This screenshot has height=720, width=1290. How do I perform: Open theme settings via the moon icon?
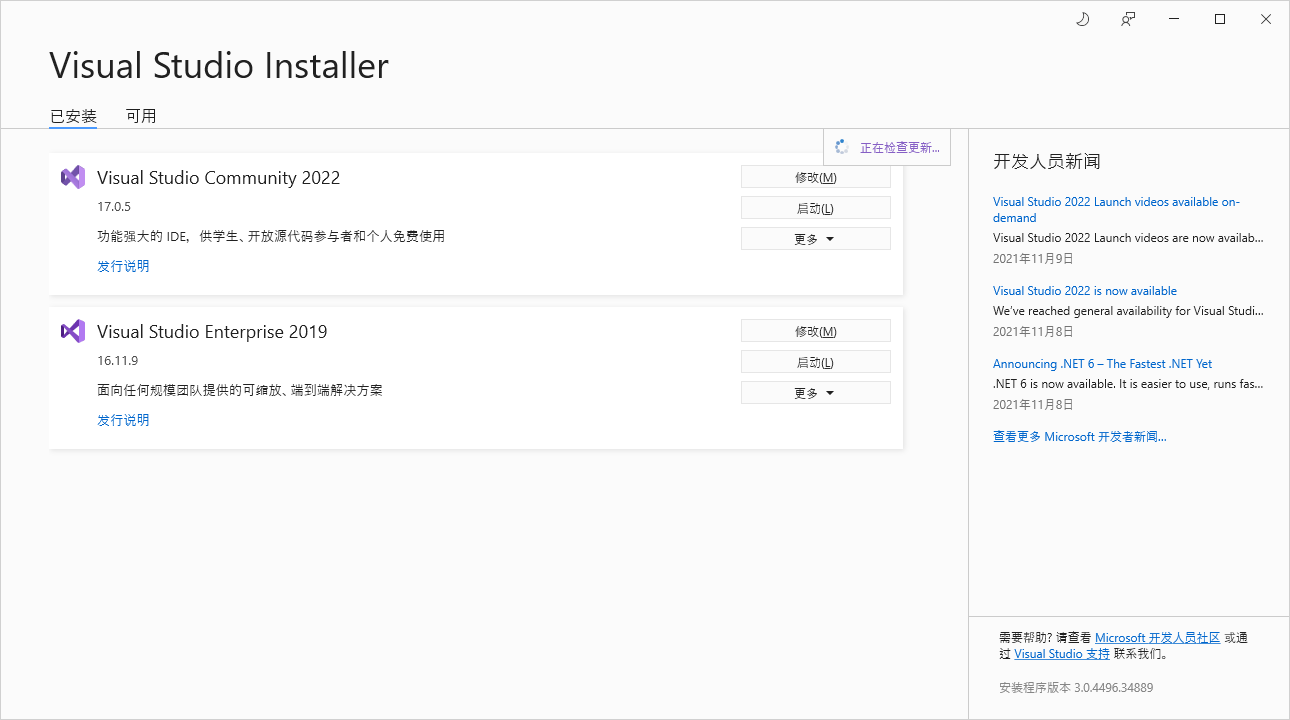1082,18
